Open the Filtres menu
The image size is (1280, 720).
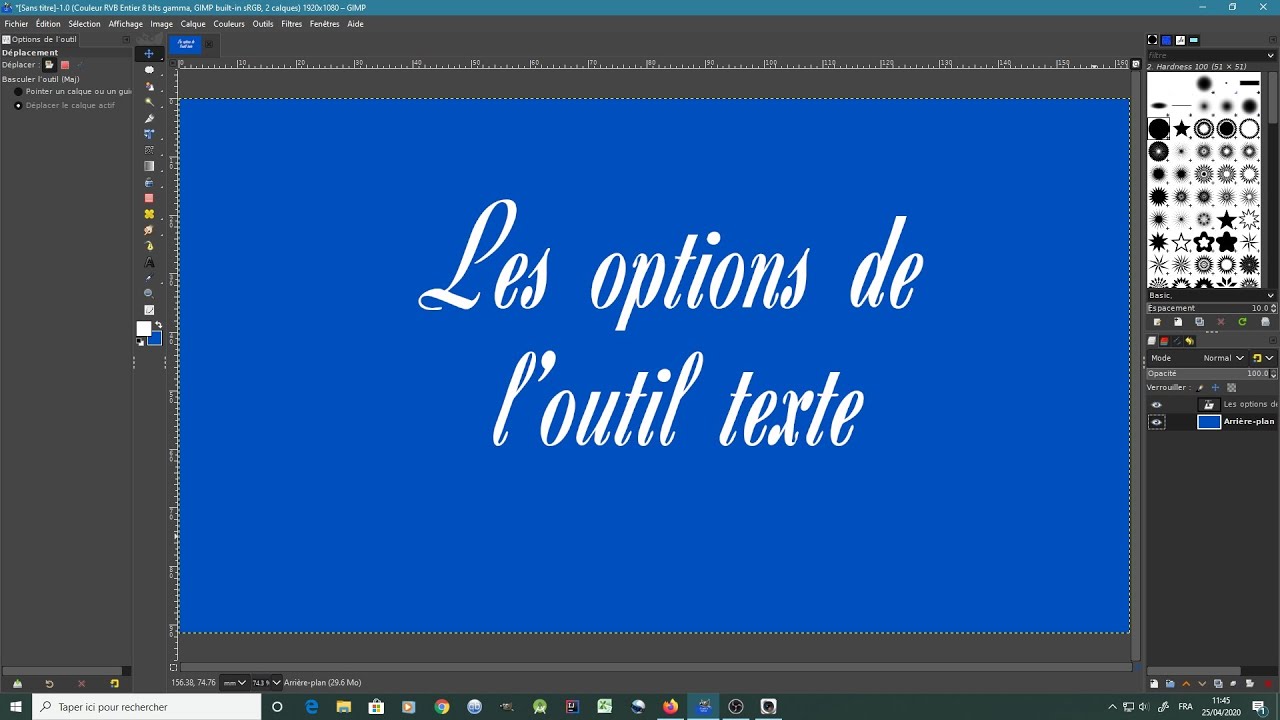coord(292,23)
